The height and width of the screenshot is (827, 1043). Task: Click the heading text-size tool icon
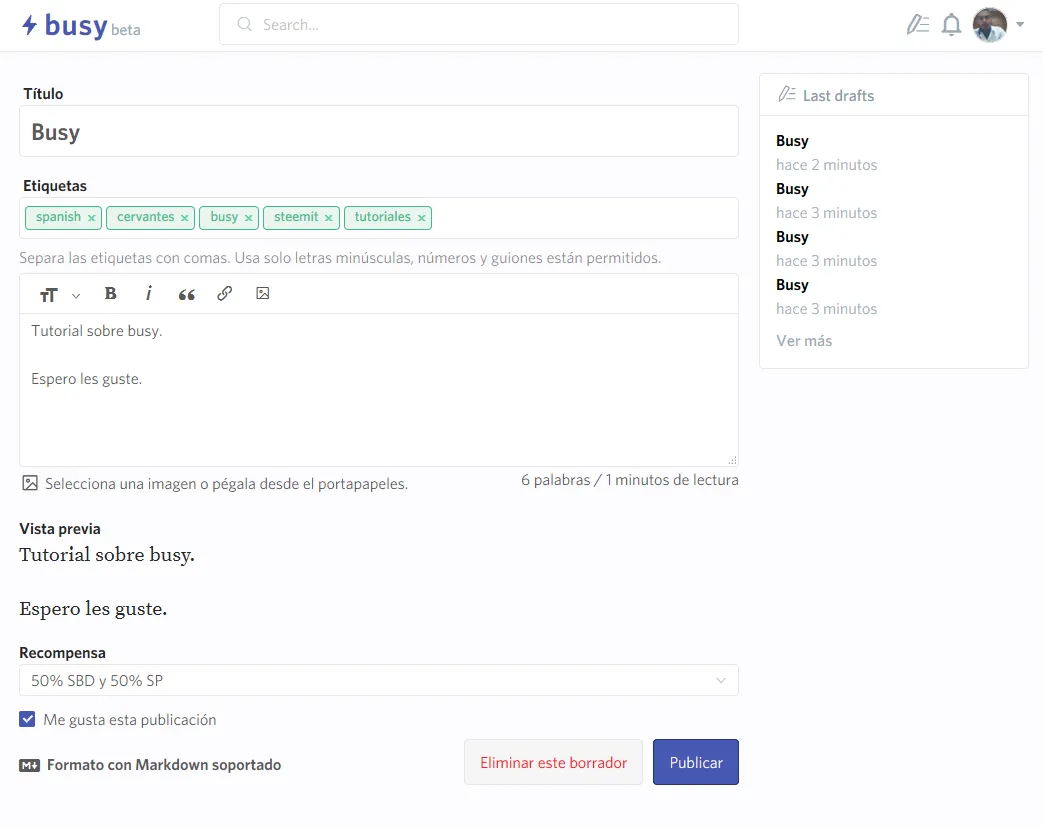click(49, 295)
